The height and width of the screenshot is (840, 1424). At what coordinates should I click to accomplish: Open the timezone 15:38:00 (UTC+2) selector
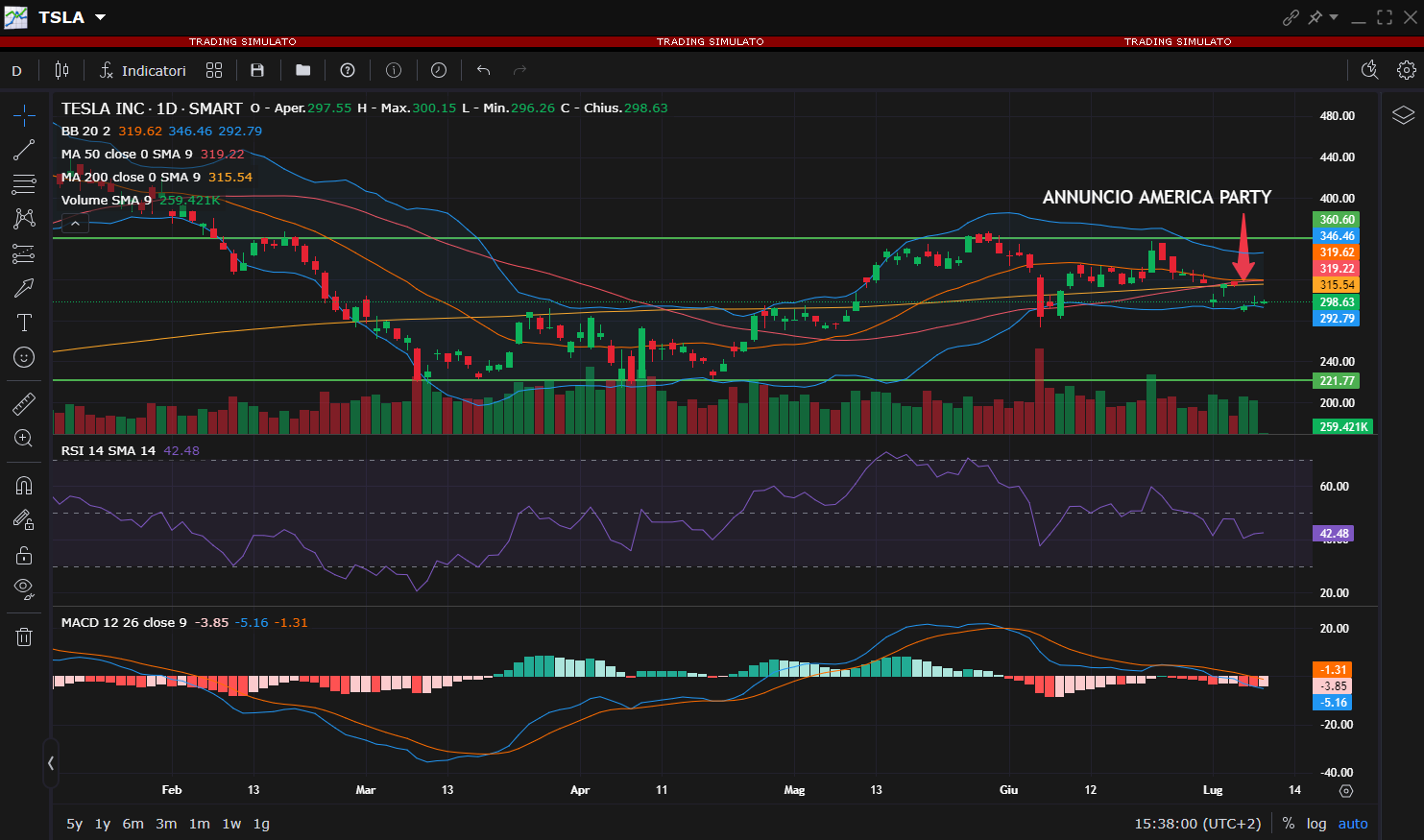coord(1197,824)
